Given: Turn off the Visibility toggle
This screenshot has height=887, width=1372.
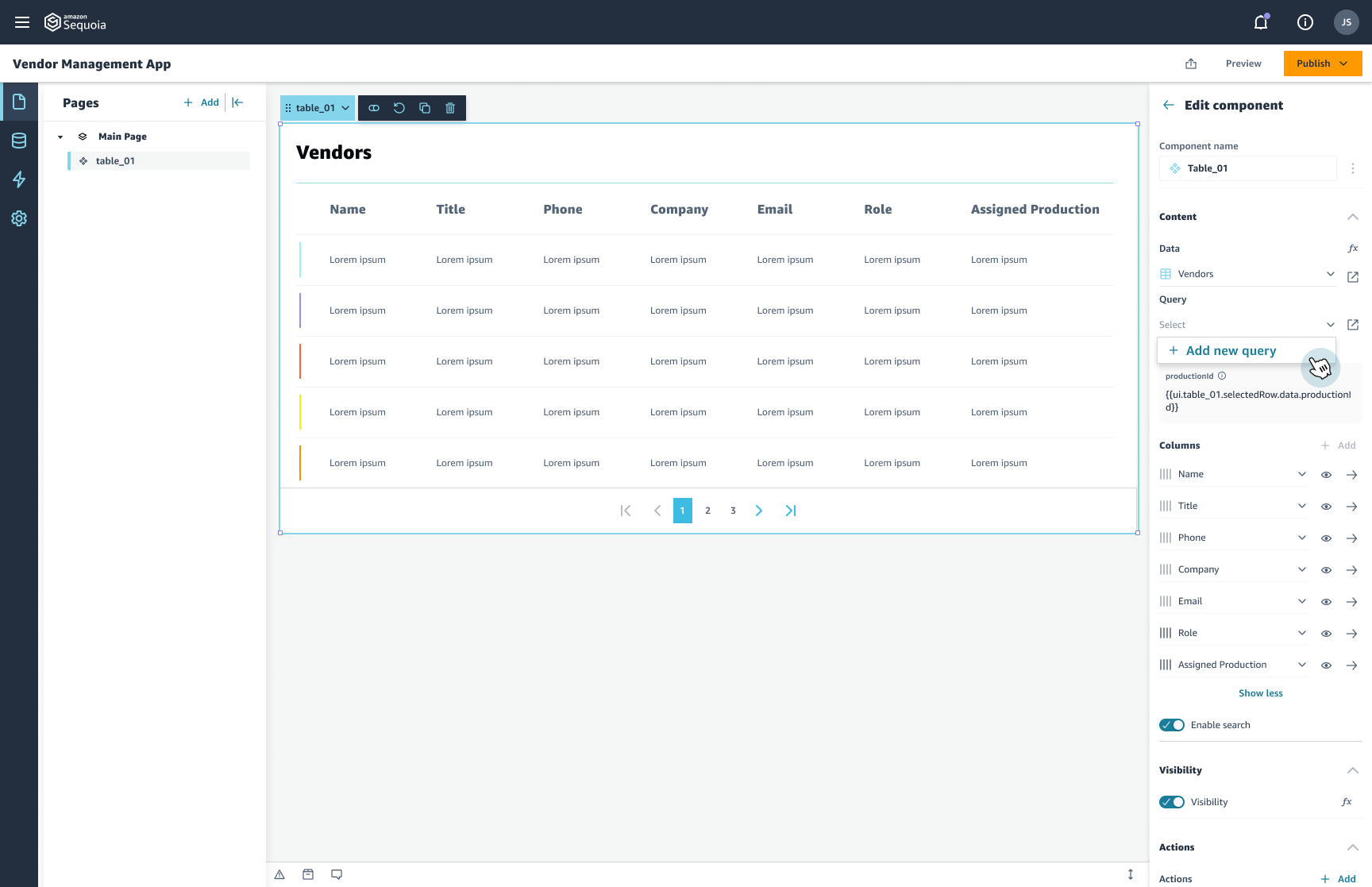Looking at the screenshot, I should pos(1171,802).
